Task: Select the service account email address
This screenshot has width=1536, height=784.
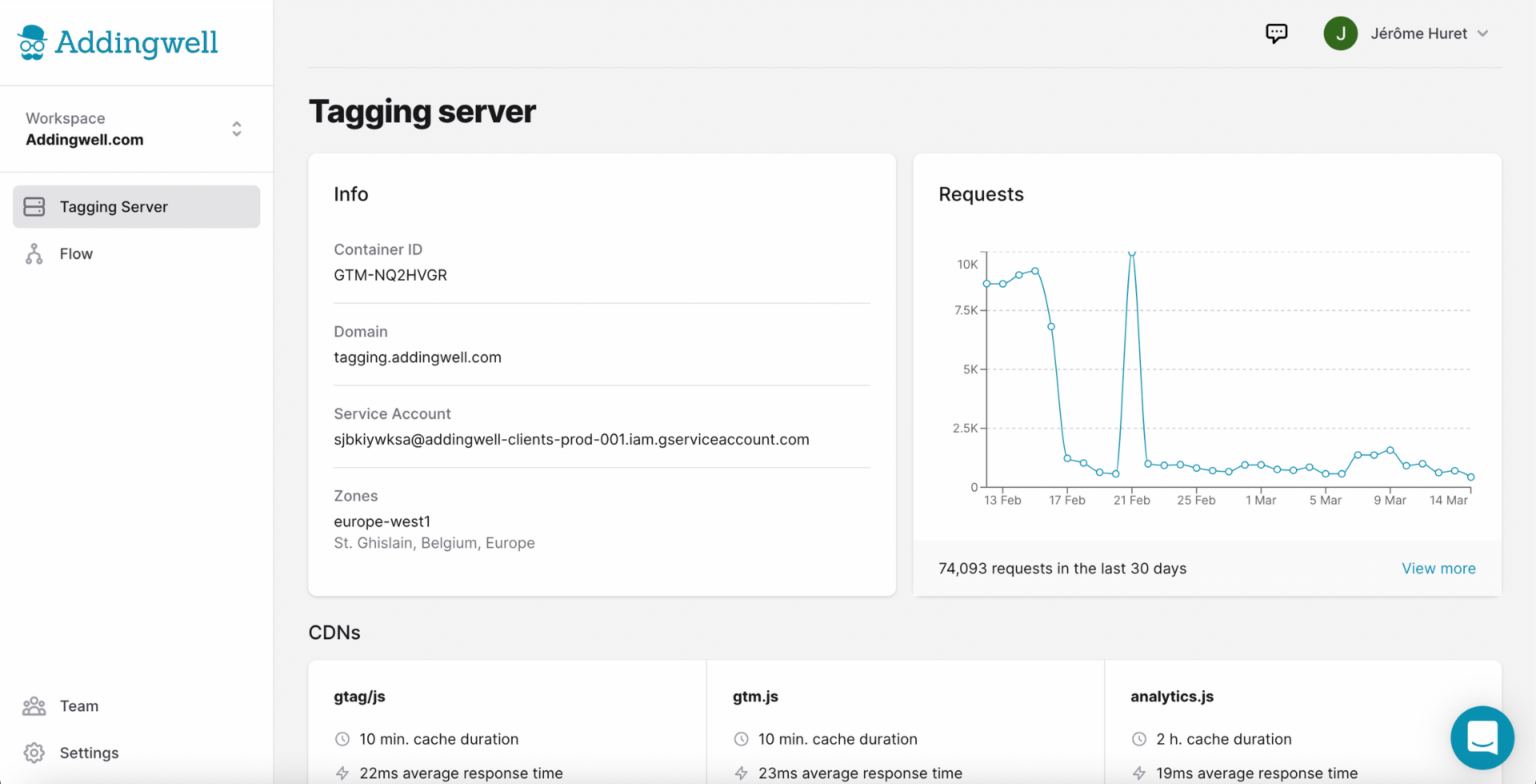Action: tap(571, 439)
